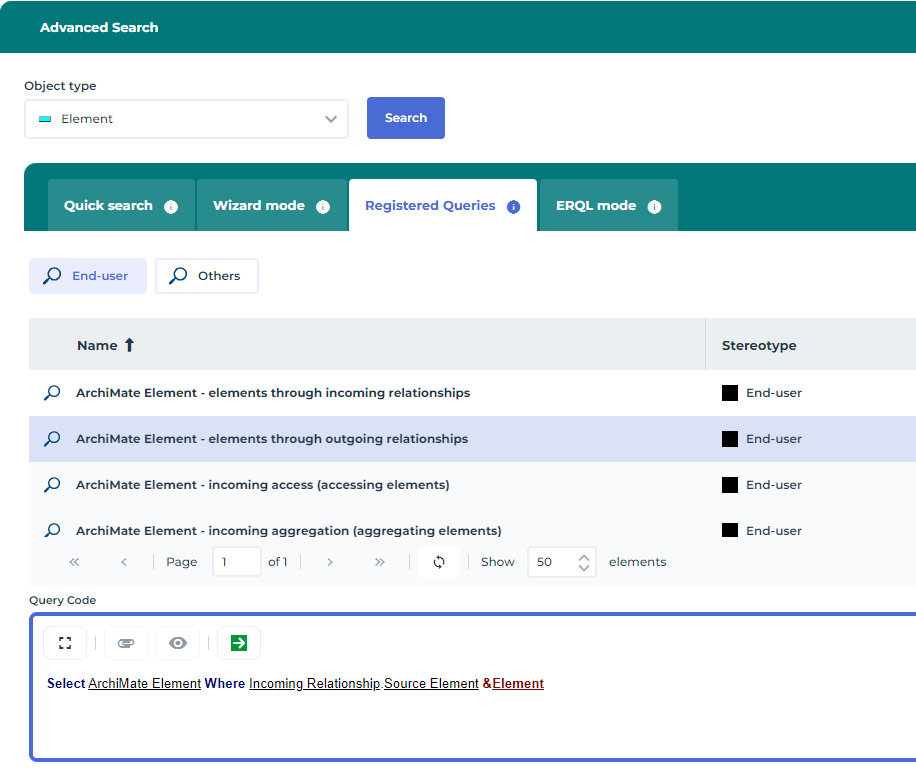Click the refresh icon in the pagination bar
This screenshot has width=916, height=769.
(x=438, y=562)
